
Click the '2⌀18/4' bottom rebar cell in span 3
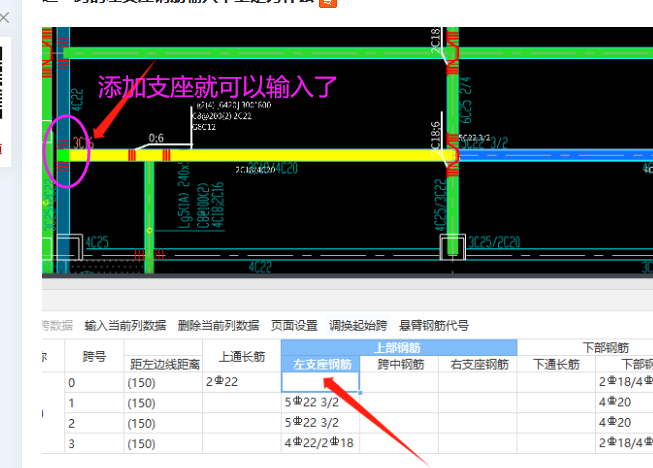coord(624,443)
